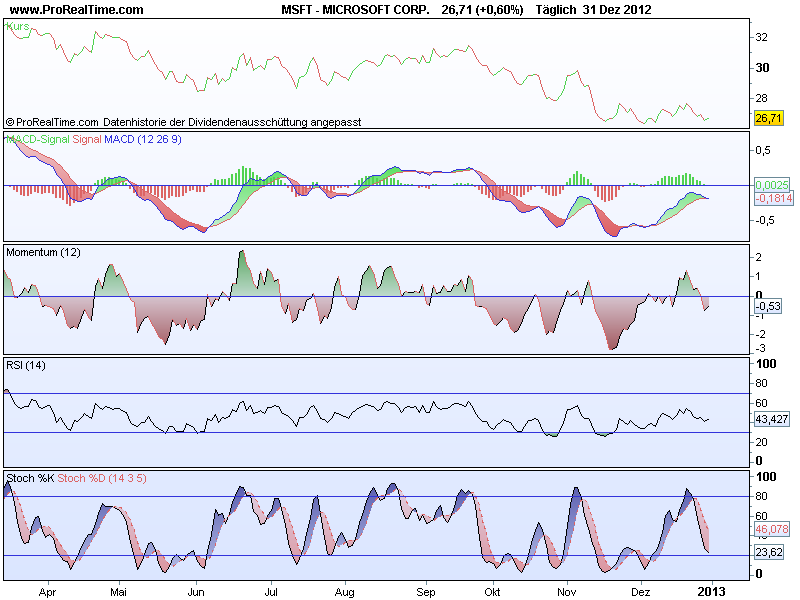Click the 28 price axis label
This screenshot has width=800, height=600.
[x=762, y=98]
